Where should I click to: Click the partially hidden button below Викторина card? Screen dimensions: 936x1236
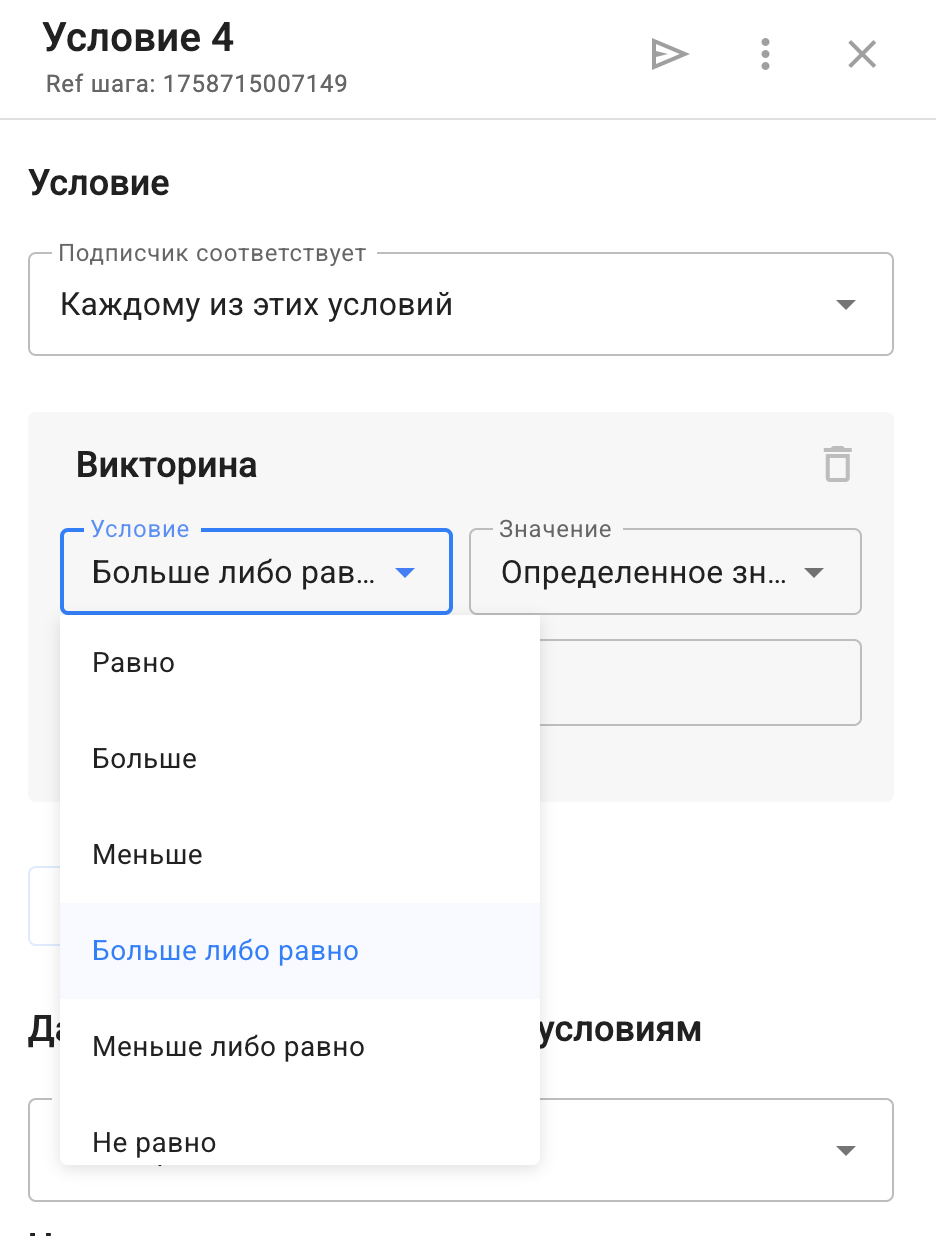44,906
